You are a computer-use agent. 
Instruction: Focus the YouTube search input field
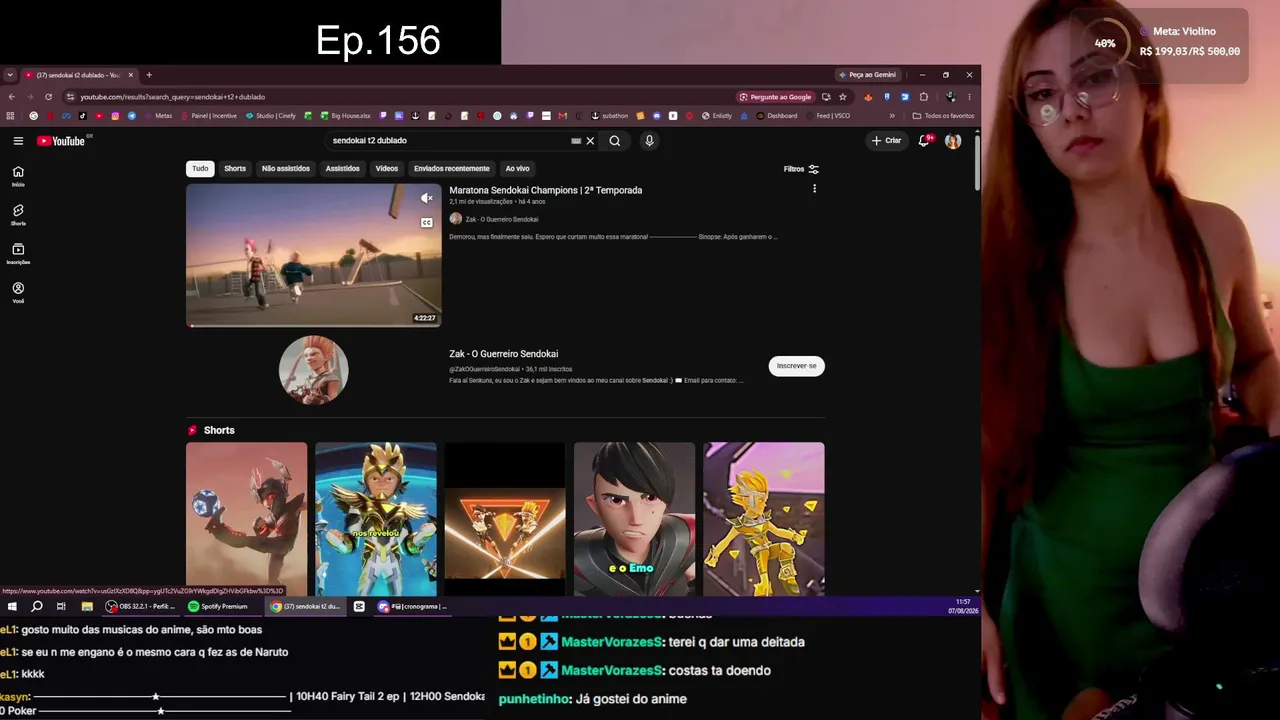coord(448,141)
